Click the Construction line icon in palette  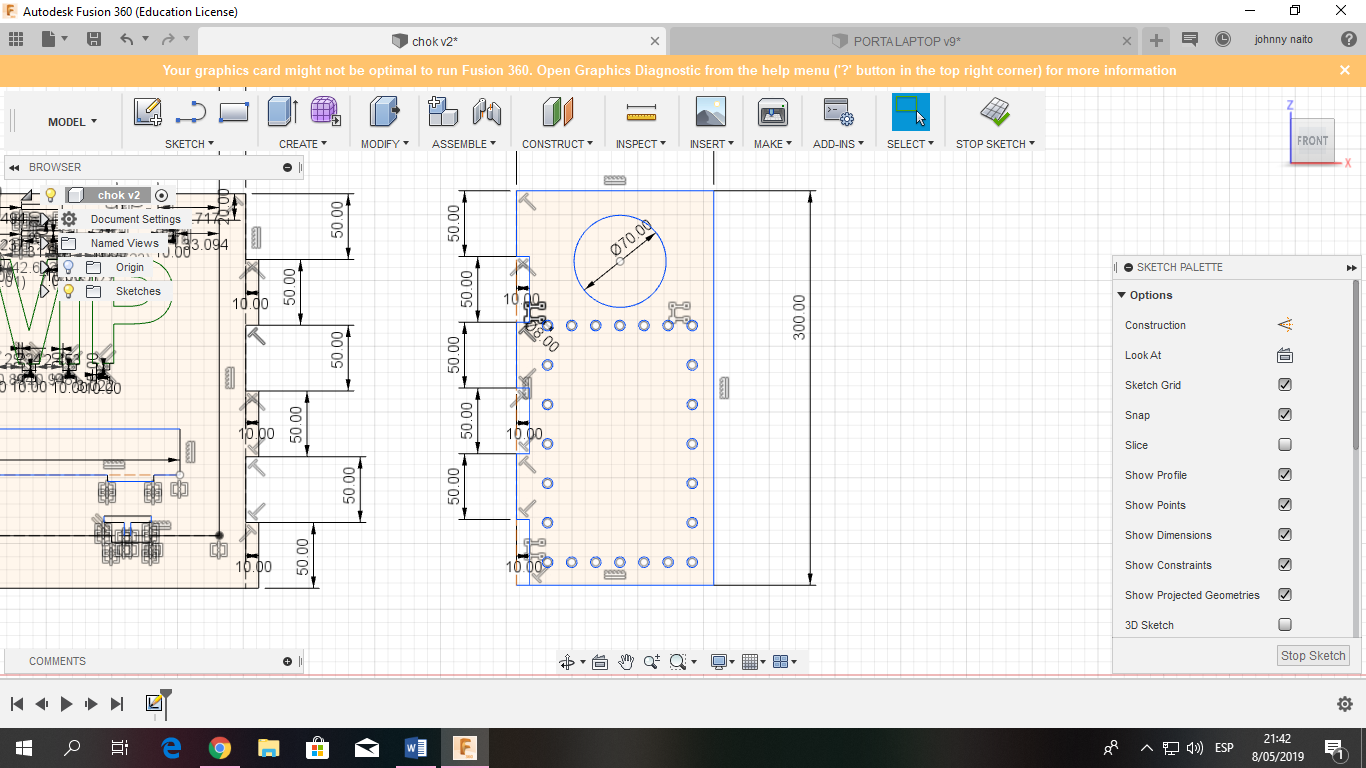click(1285, 325)
